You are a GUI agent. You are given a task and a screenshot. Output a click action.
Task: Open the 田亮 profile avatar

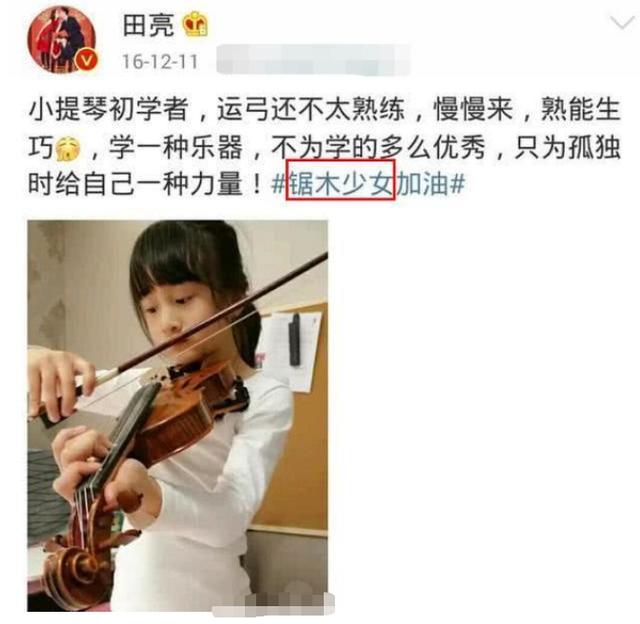(x=62, y=40)
